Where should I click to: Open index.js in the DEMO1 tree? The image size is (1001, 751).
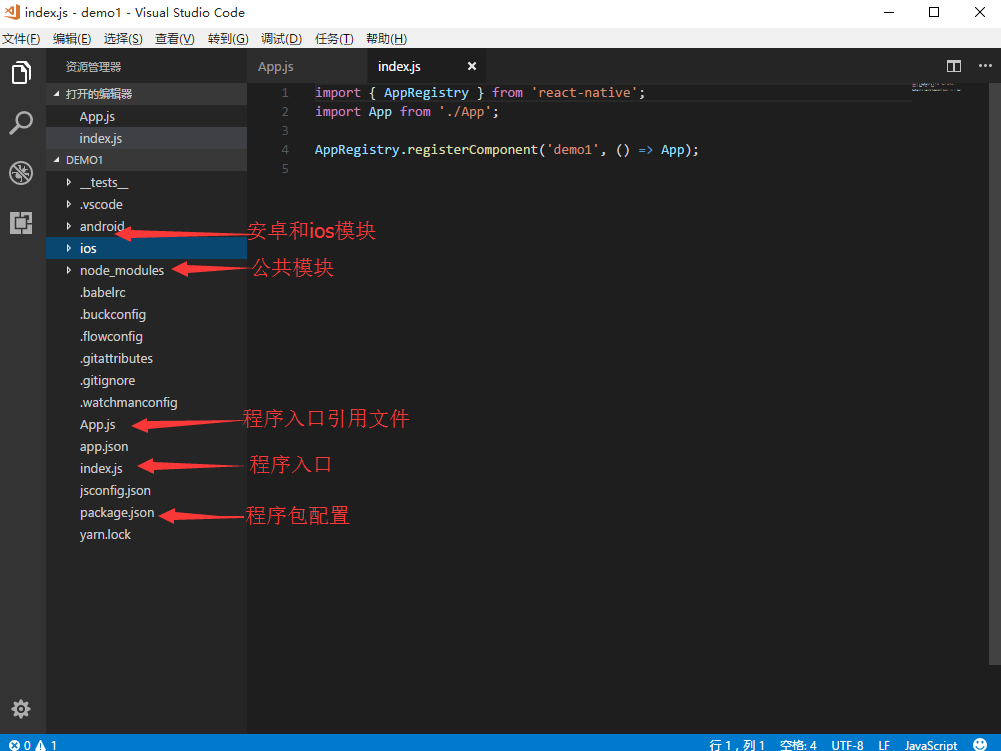tap(146, 468)
